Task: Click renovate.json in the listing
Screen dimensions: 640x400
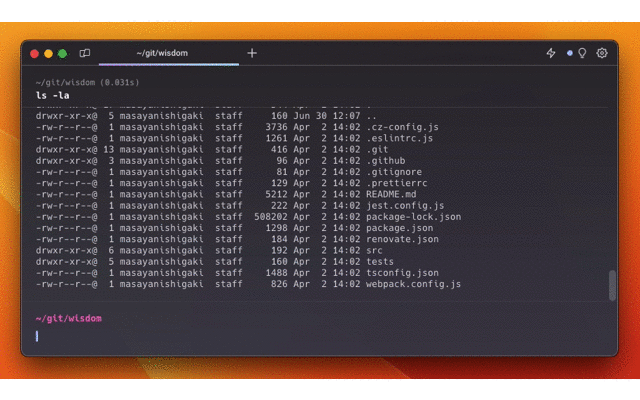Action: 402,239
